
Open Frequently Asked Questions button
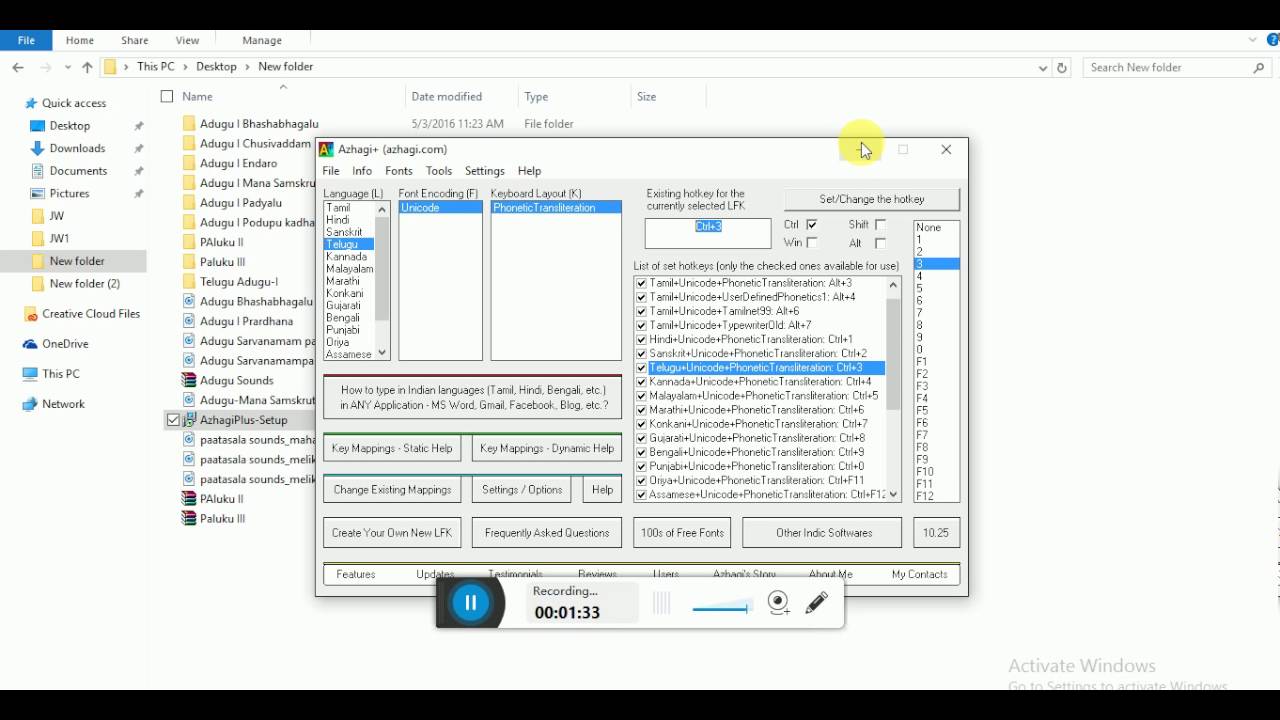pyautogui.click(x=547, y=533)
